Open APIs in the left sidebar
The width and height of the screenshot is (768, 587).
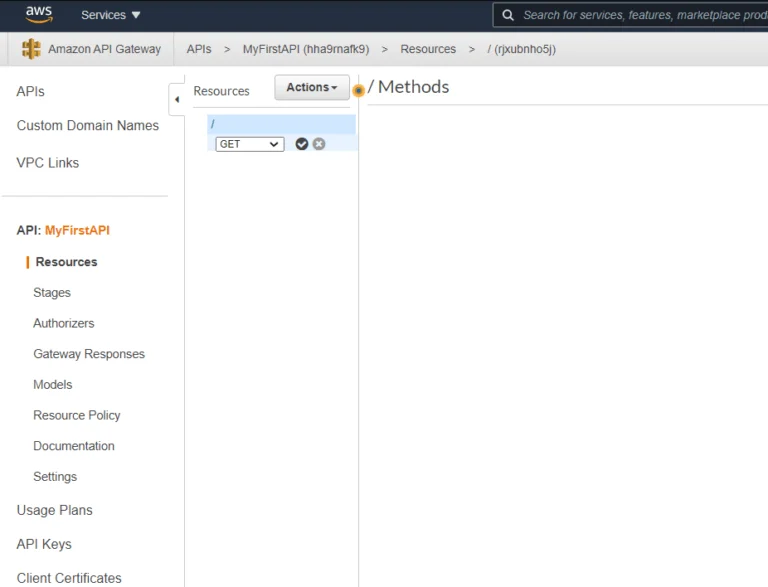[x=30, y=92]
